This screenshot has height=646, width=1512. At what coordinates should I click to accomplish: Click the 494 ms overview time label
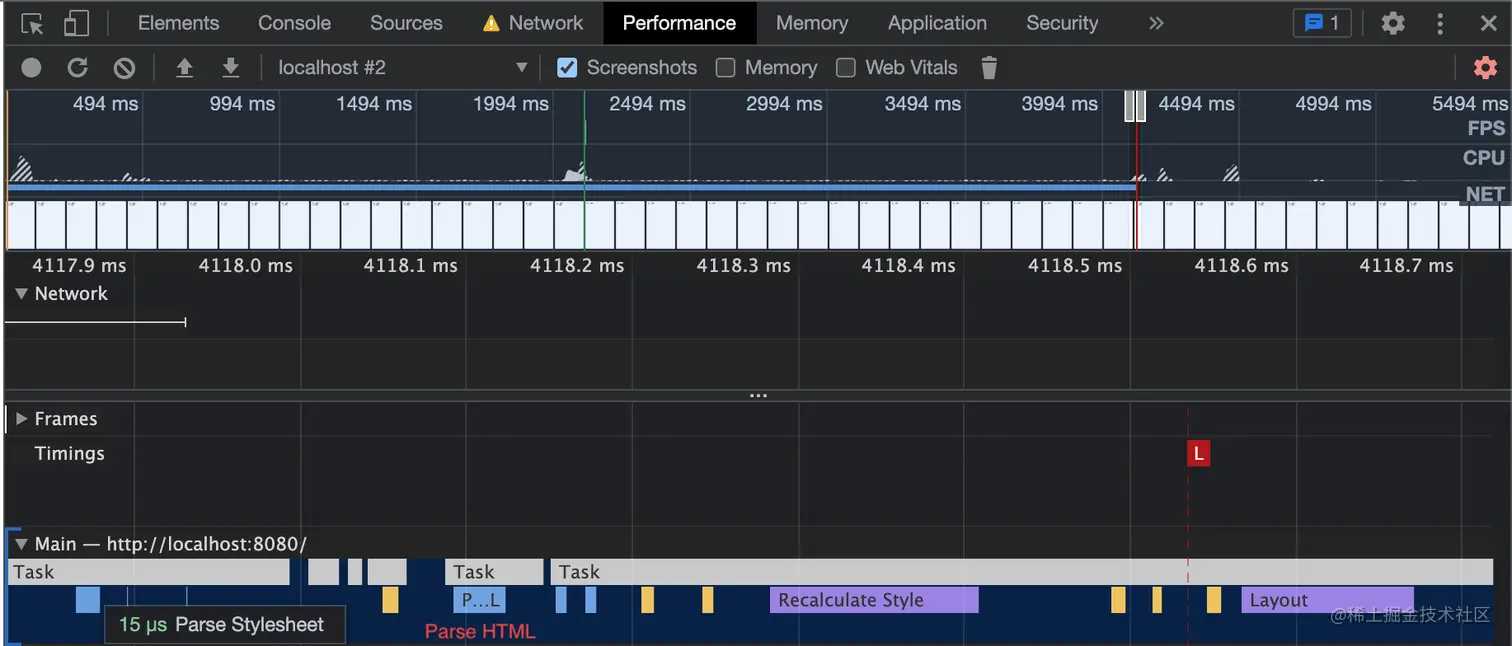pyautogui.click(x=106, y=104)
